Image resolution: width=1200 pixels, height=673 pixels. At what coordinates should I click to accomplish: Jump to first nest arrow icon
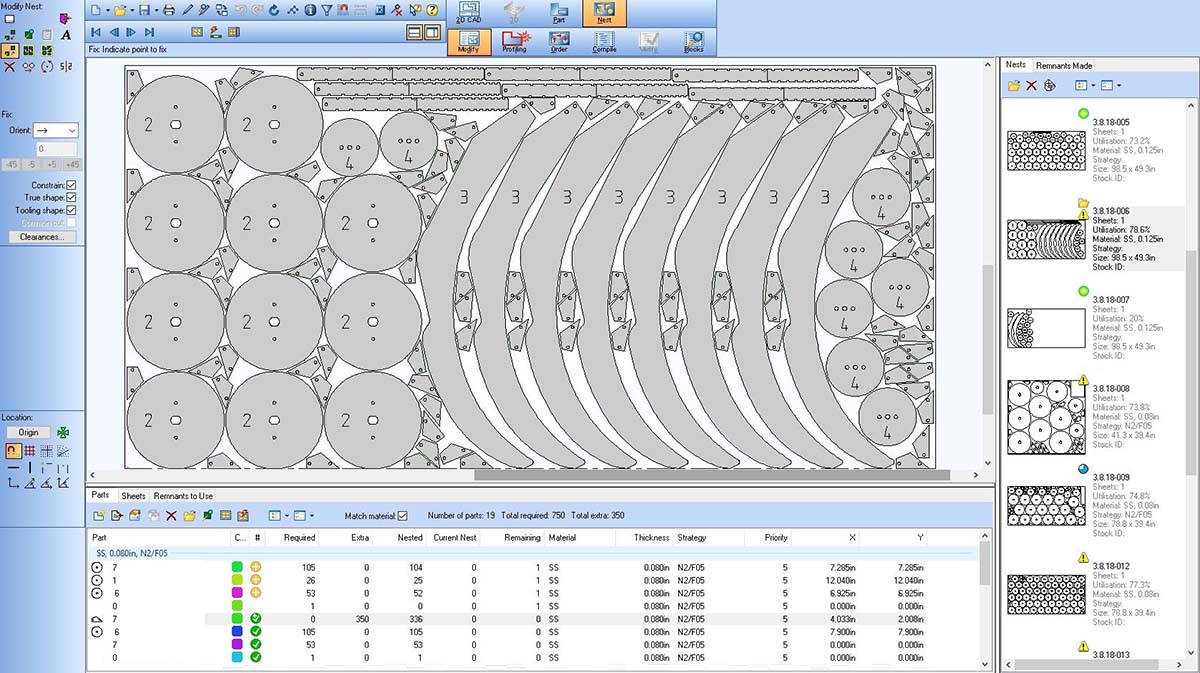pyautogui.click(x=96, y=33)
